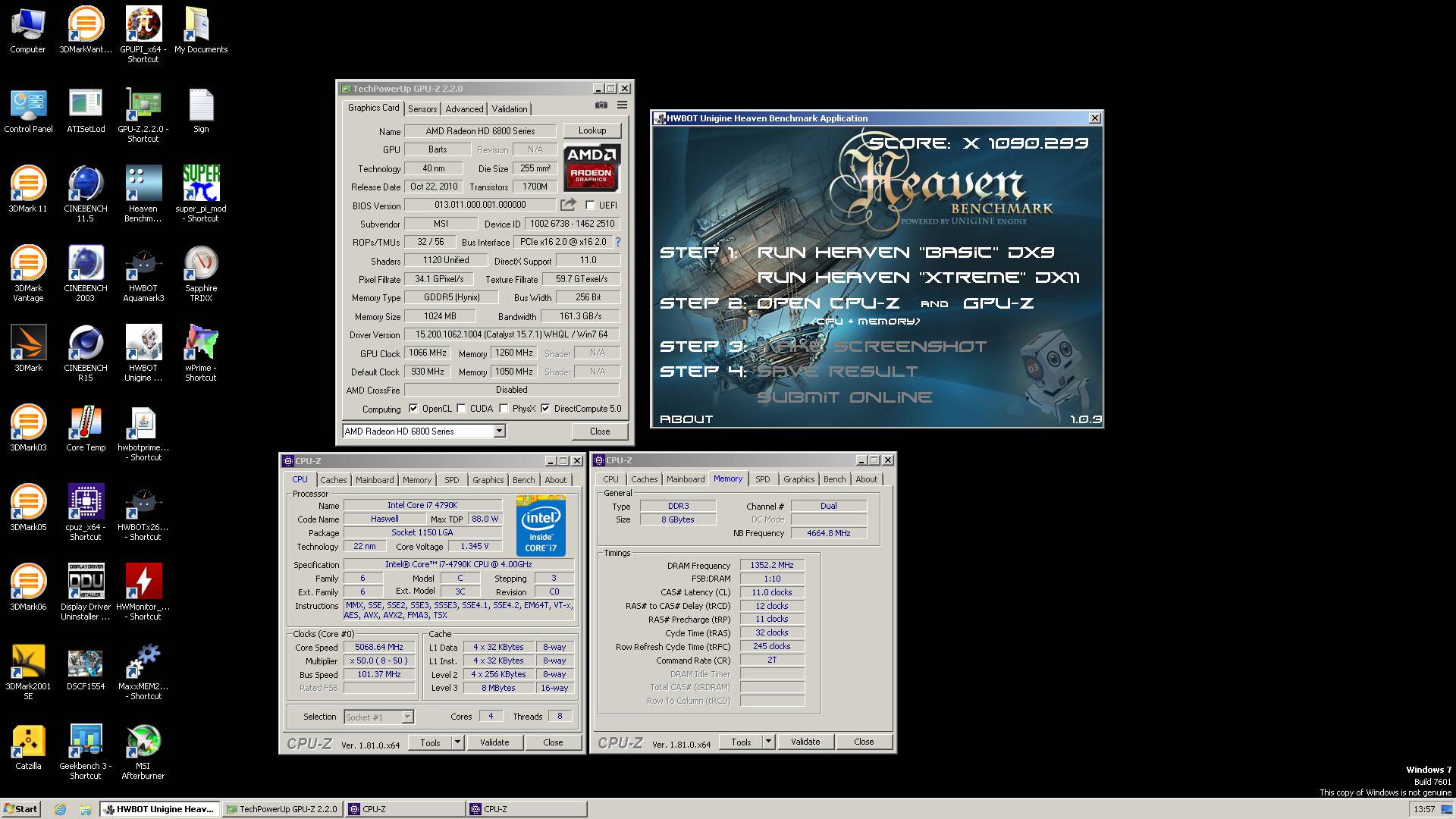Image resolution: width=1456 pixels, height=819 pixels.
Task: Click the taskbar clock showing 13:57
Action: tap(1424, 809)
